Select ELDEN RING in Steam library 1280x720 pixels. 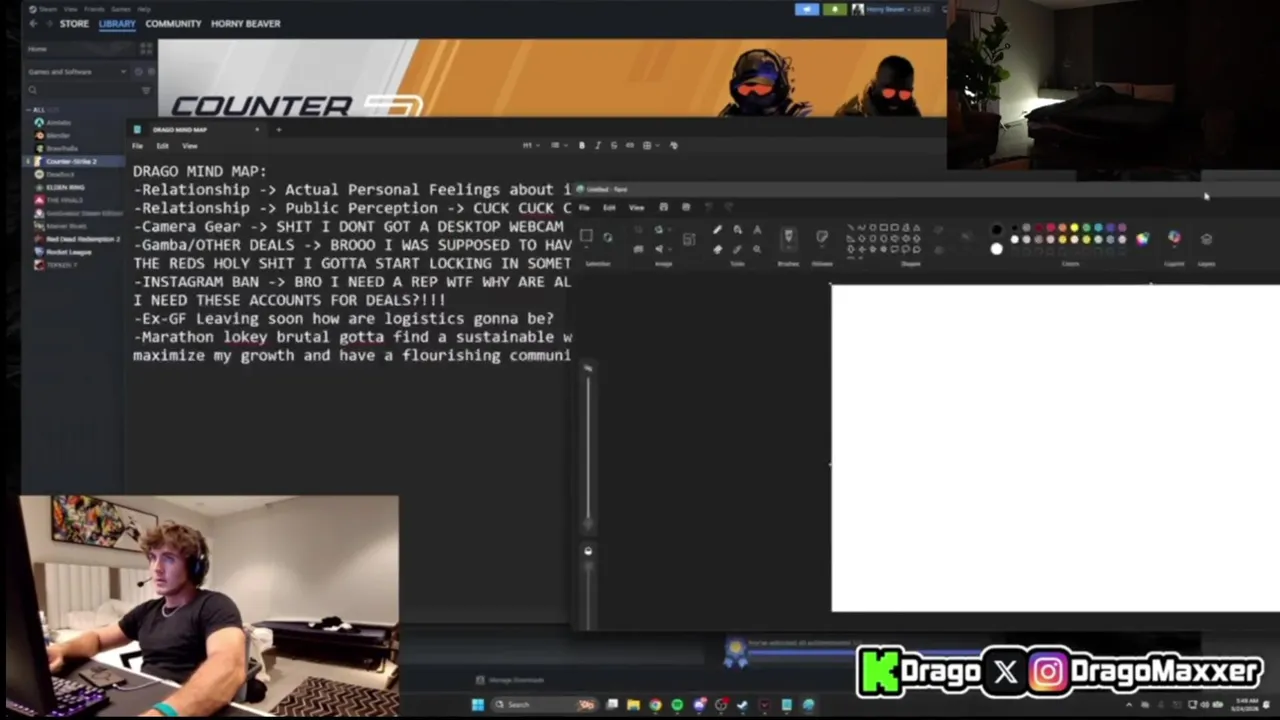point(65,187)
